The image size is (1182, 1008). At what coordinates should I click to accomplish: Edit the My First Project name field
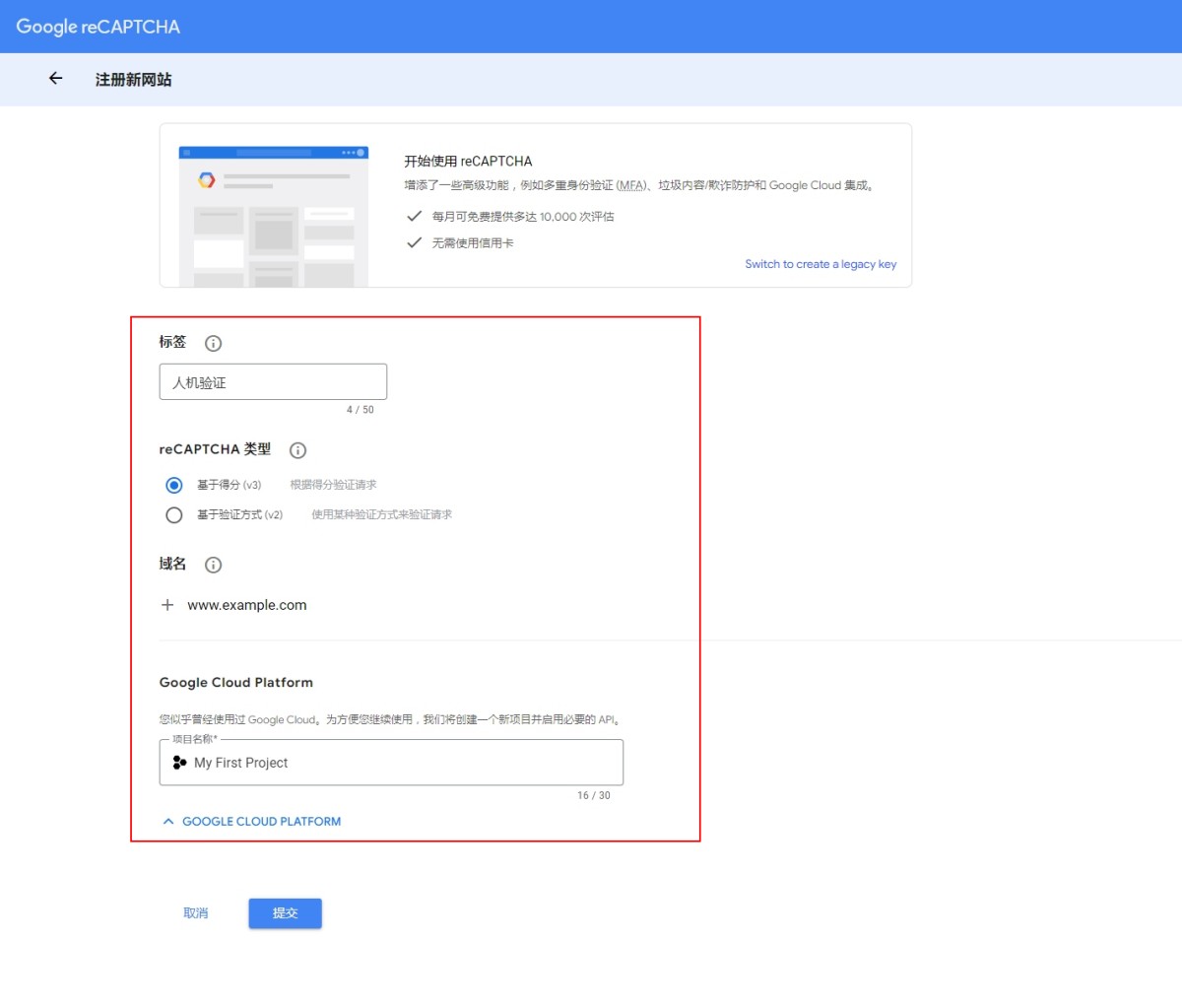point(391,763)
